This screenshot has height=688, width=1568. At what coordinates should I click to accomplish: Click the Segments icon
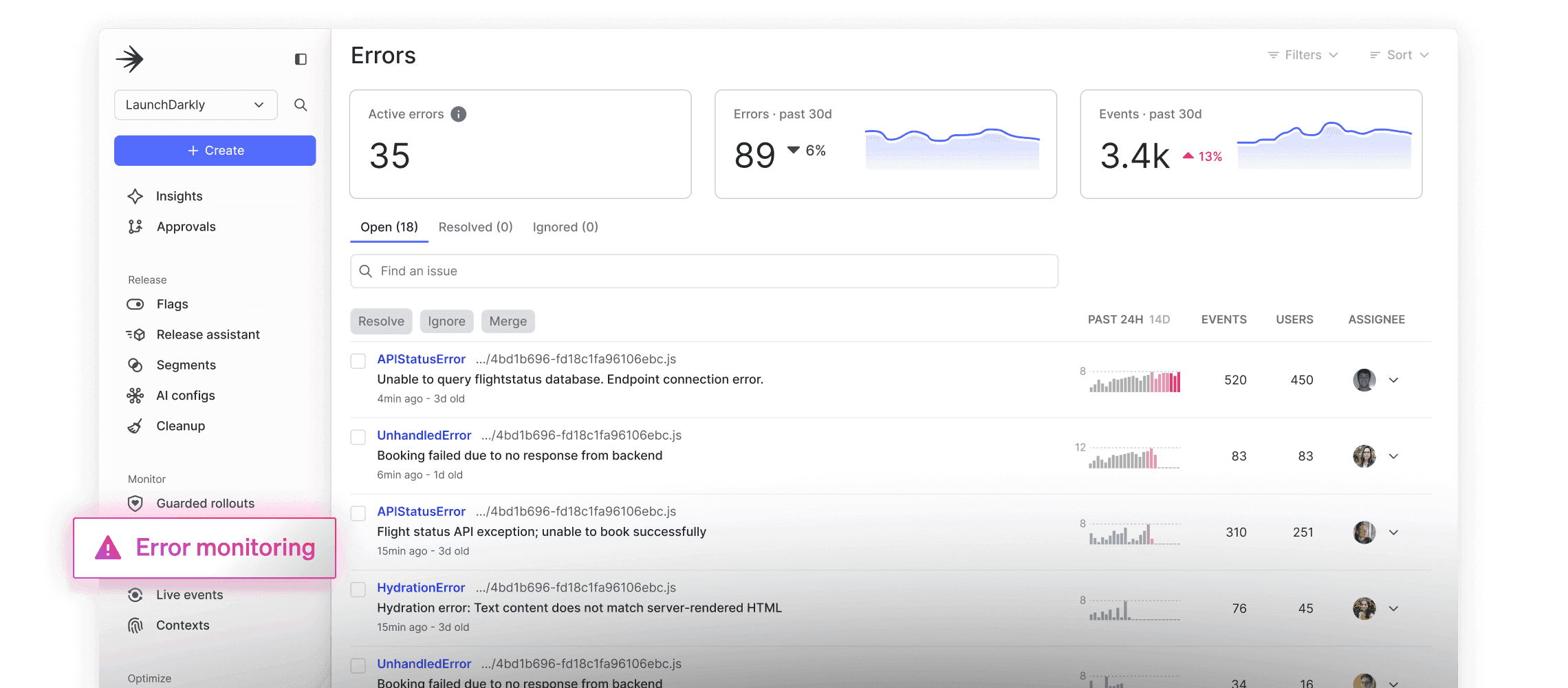(135, 365)
